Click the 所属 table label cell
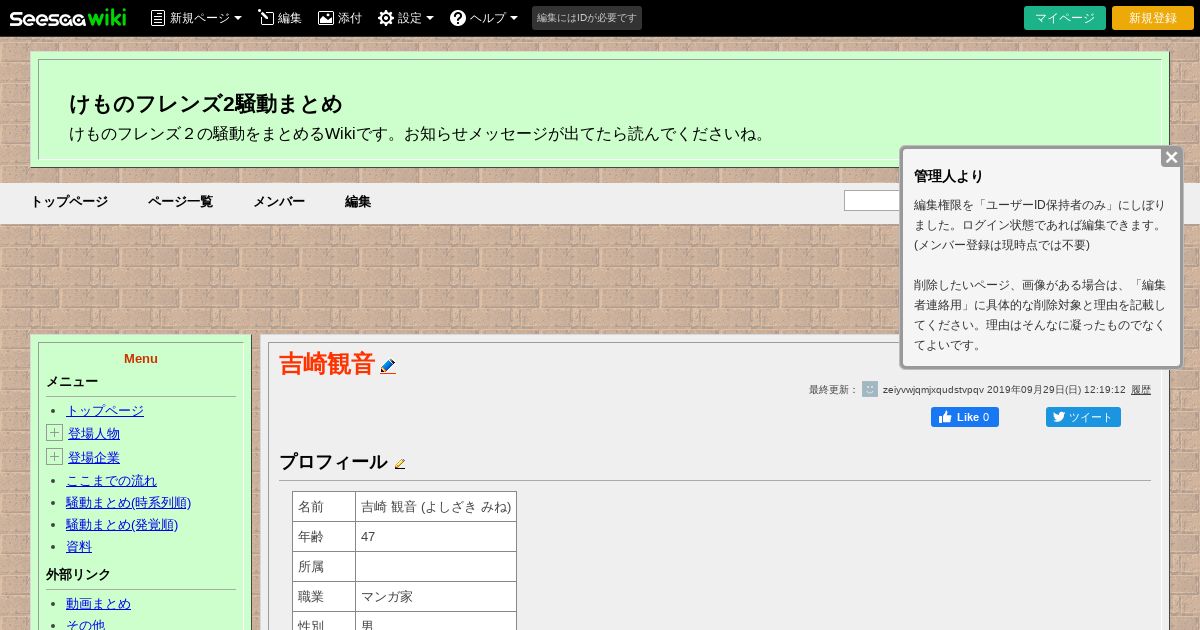This screenshot has height=630, width=1200. (x=324, y=567)
